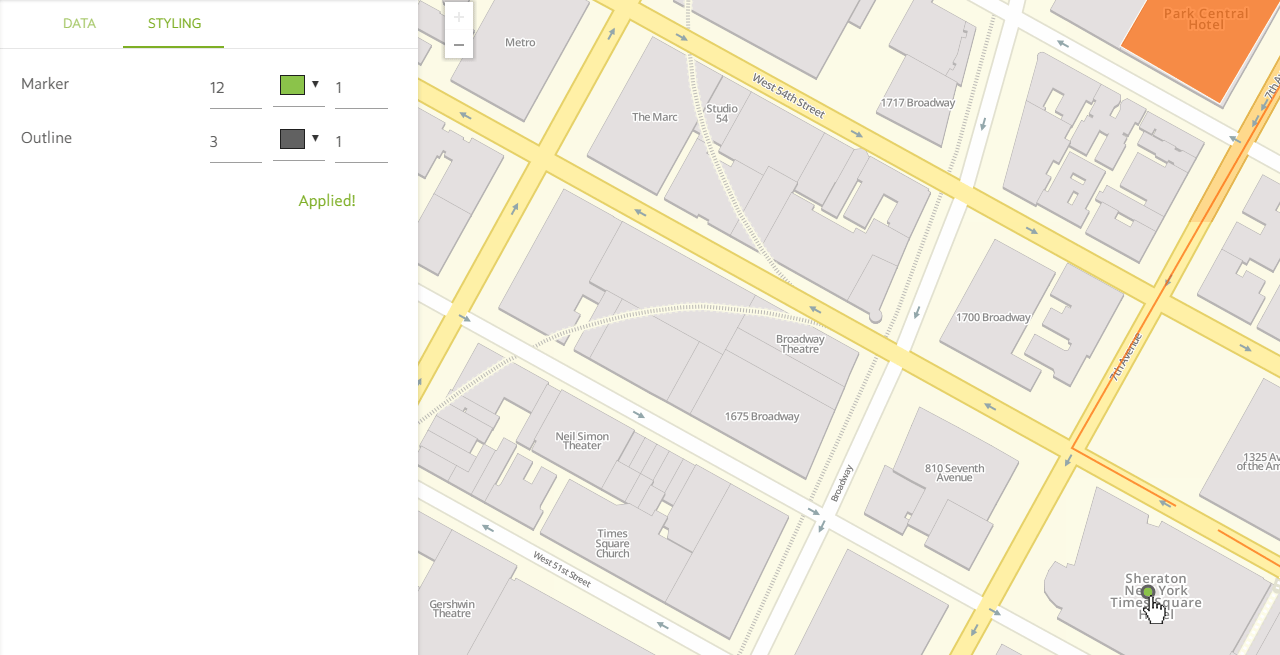Click the Marker label in styling panel
This screenshot has width=1280, height=655.
tap(45, 84)
